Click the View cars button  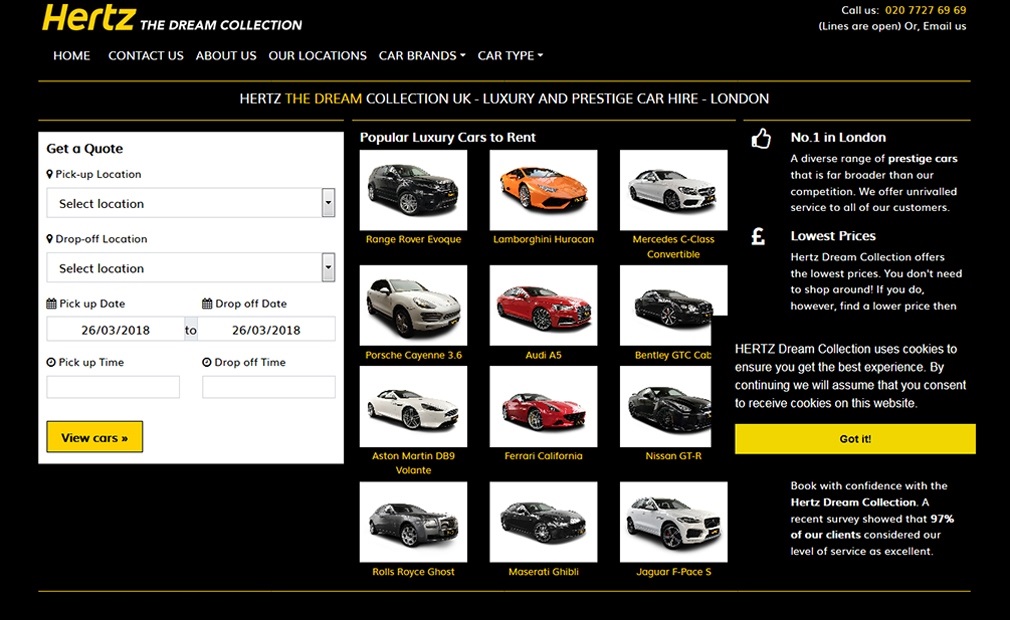coord(95,437)
